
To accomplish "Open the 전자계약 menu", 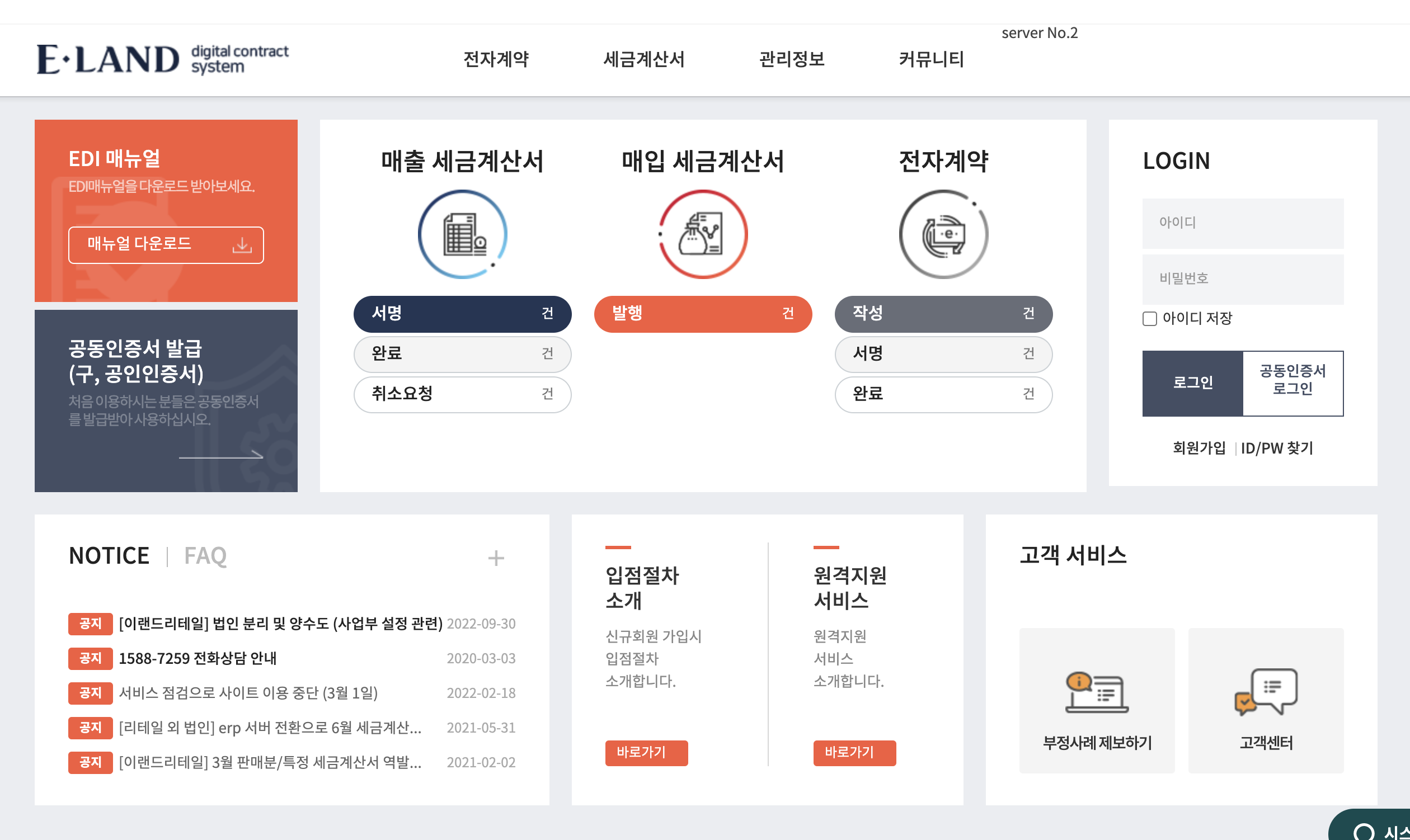I will (x=496, y=59).
